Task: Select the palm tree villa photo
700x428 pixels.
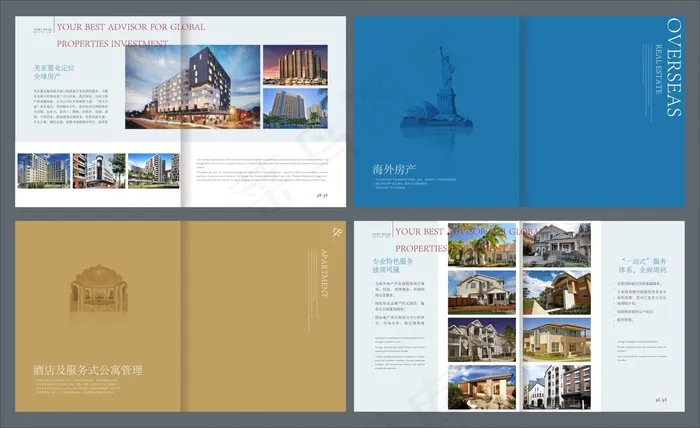Action: tap(482, 245)
